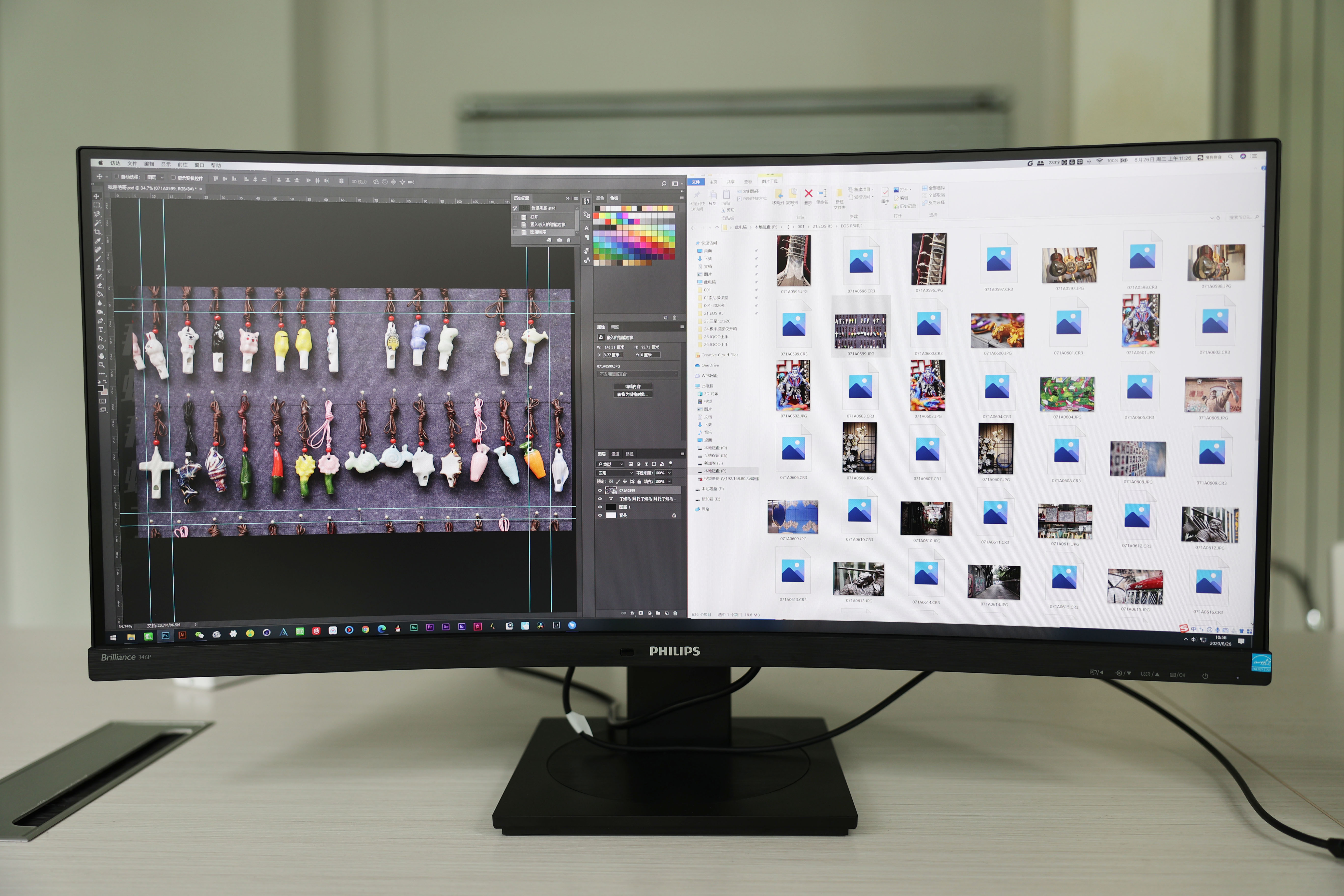The width and height of the screenshot is (1344, 896).
Task: Click 全部选择 in Explorer ribbon
Action: pyautogui.click(x=934, y=188)
